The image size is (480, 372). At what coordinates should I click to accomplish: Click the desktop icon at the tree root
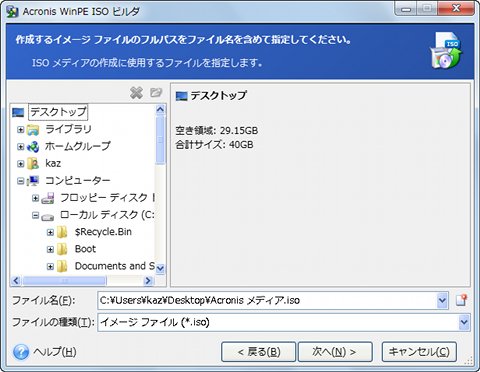pos(18,112)
